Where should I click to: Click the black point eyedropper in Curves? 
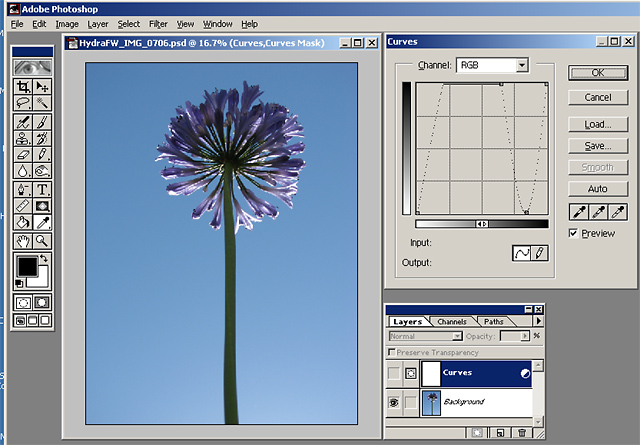click(x=578, y=212)
